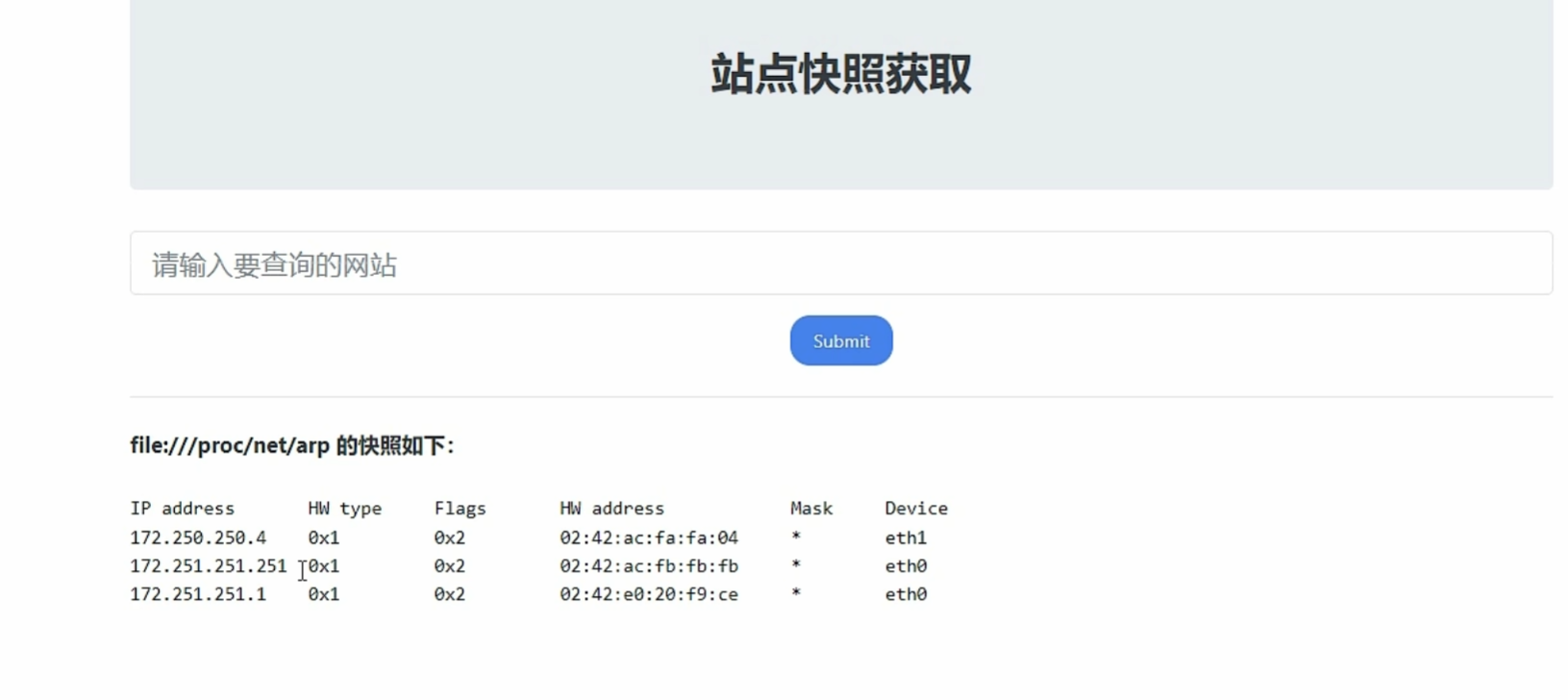The image size is (1568, 700).
Task: Click the HW type column header
Action: (345, 509)
